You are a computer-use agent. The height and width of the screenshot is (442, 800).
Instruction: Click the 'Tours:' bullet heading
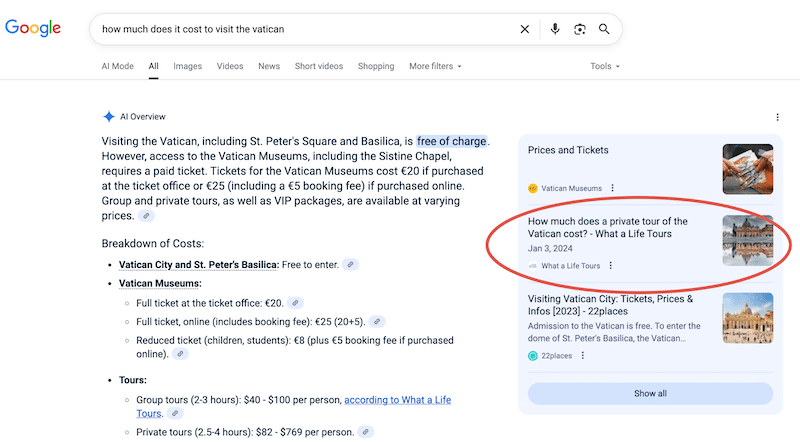click(133, 380)
